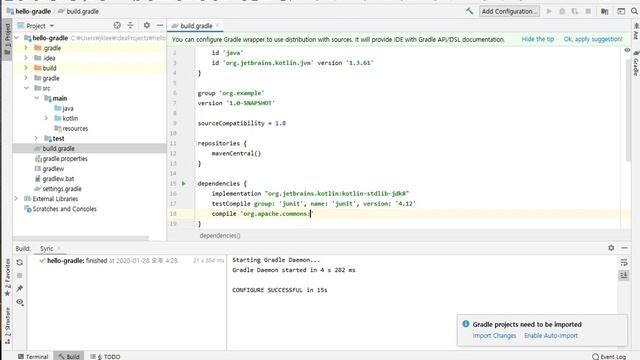Click the stop icon in Build panel
The height and width of the screenshot is (360, 640).
(20, 276)
